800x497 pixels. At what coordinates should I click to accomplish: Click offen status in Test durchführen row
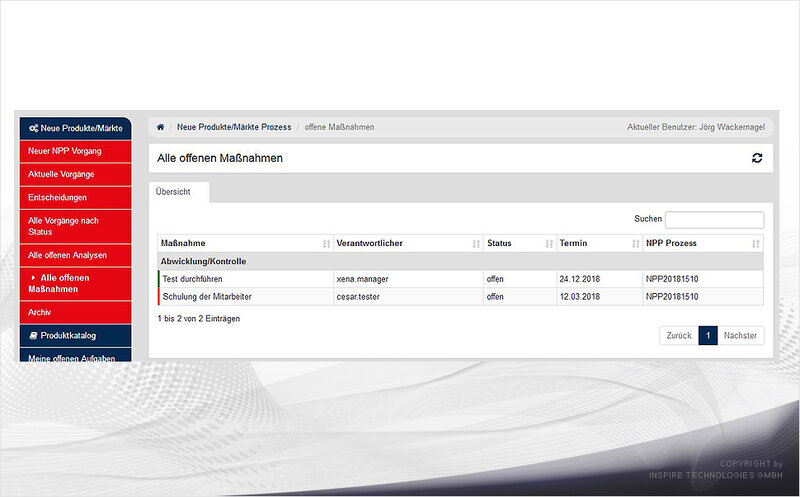pos(495,279)
